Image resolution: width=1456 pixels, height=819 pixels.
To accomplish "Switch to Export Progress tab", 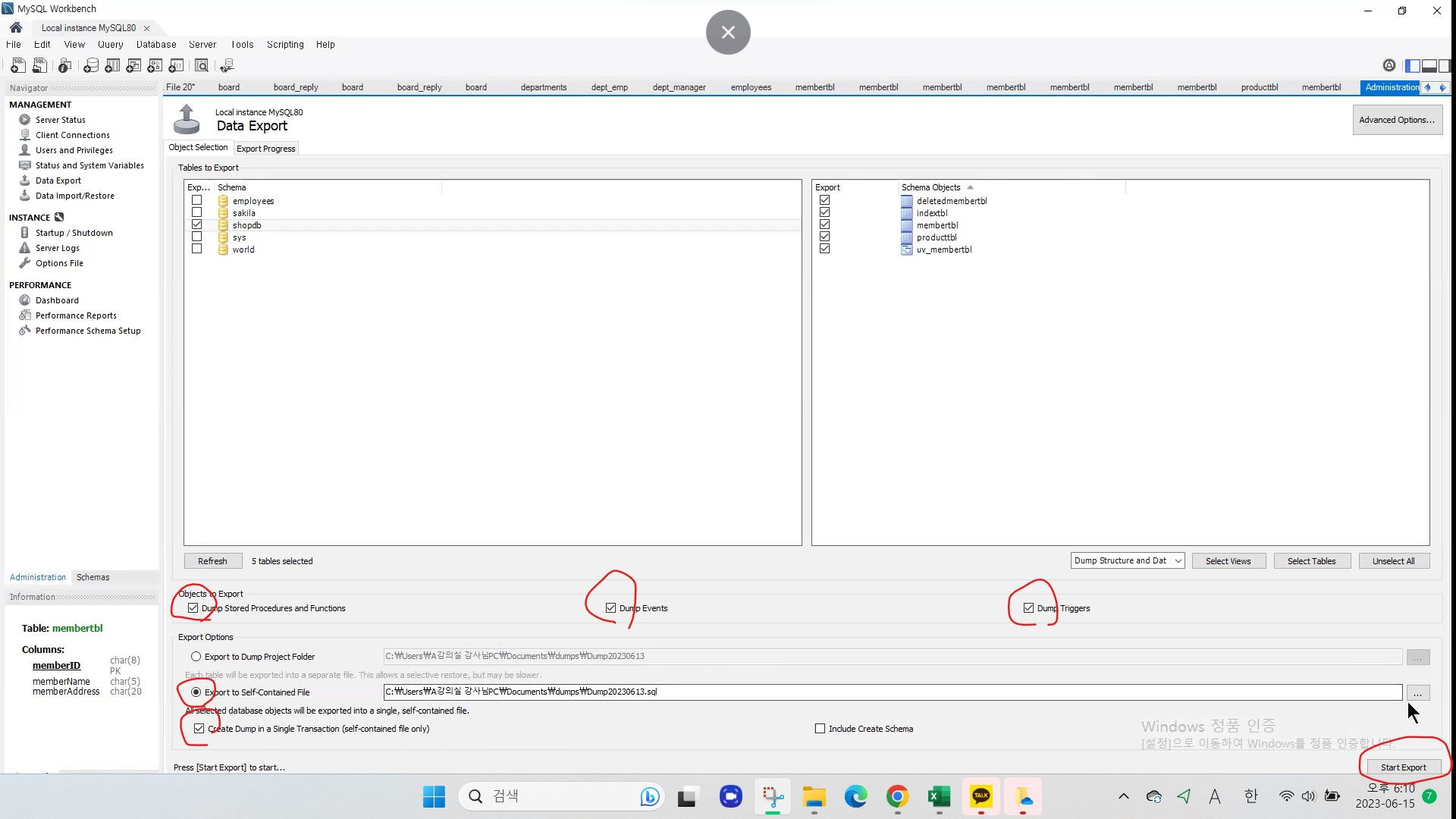I will click(x=265, y=149).
